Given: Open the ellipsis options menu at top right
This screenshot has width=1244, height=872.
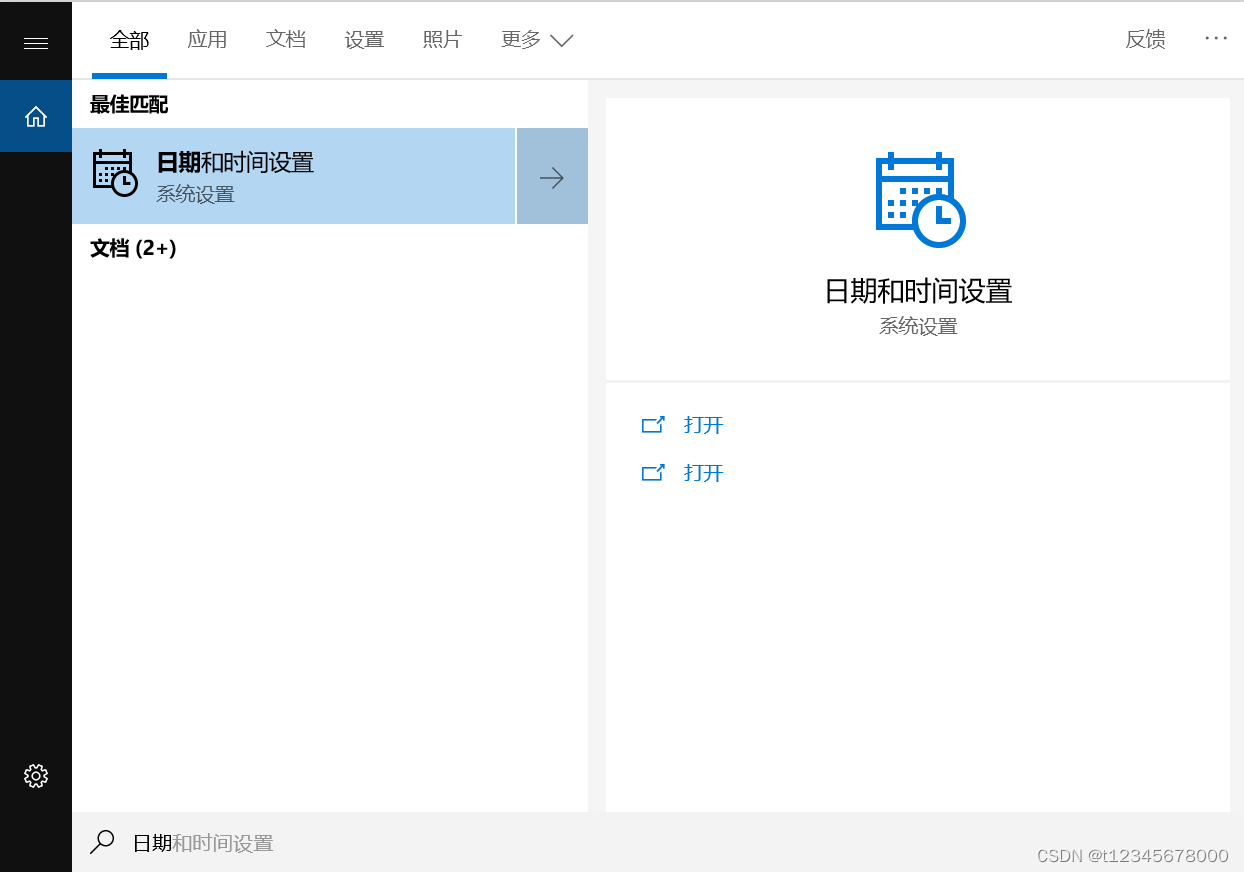Looking at the screenshot, I should (x=1216, y=38).
